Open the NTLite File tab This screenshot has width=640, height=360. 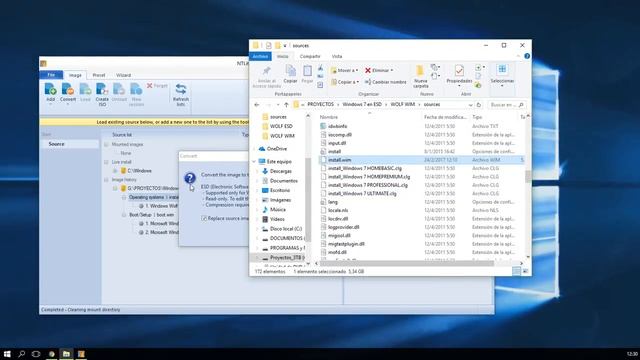tap(51, 75)
